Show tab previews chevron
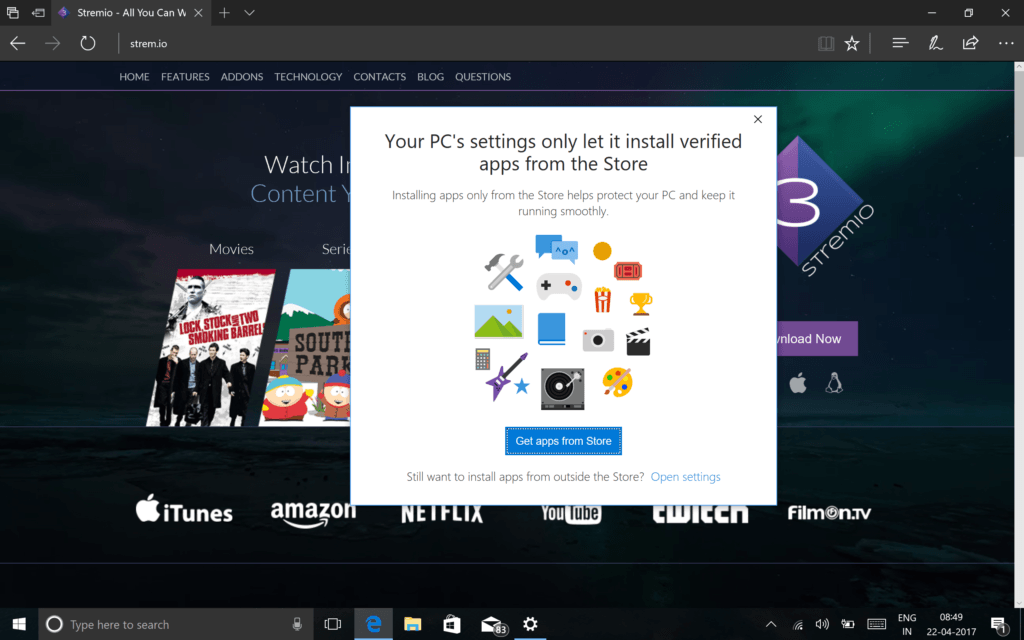The image size is (1024, 640). point(249,12)
